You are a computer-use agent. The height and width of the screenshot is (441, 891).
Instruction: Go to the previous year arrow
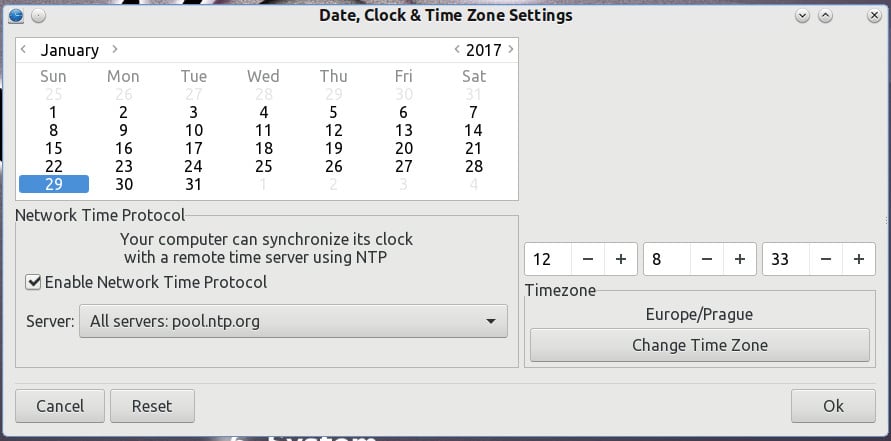pos(457,49)
